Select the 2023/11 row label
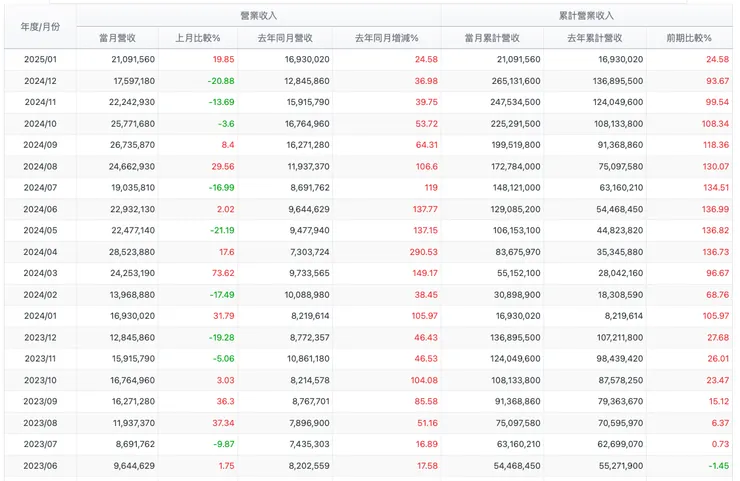 40,359
